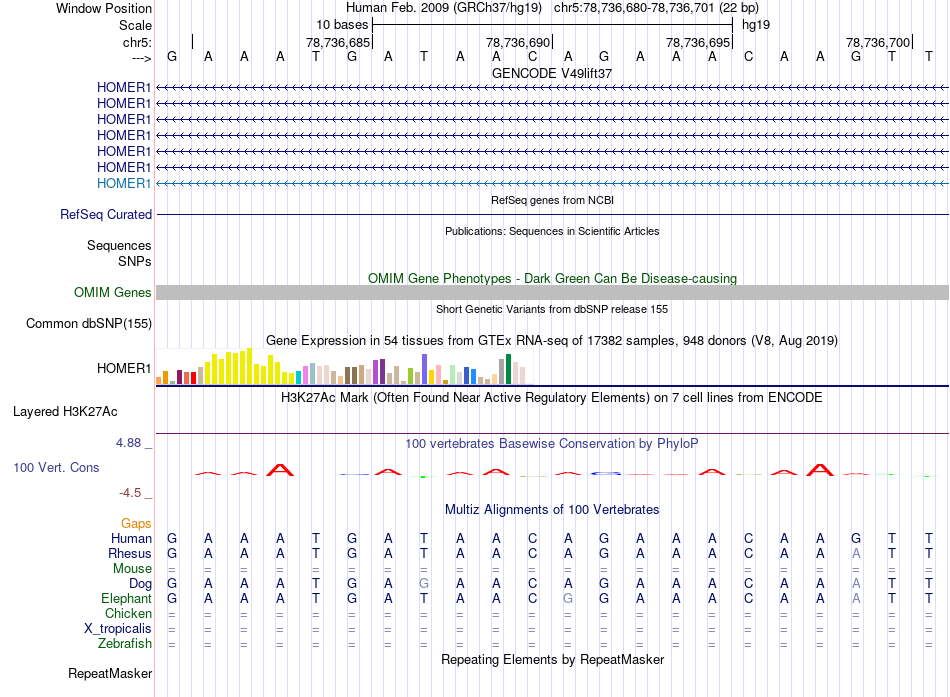This screenshot has width=950, height=697.
Task: Click the ---> sequence direction label
Action: click(141, 58)
